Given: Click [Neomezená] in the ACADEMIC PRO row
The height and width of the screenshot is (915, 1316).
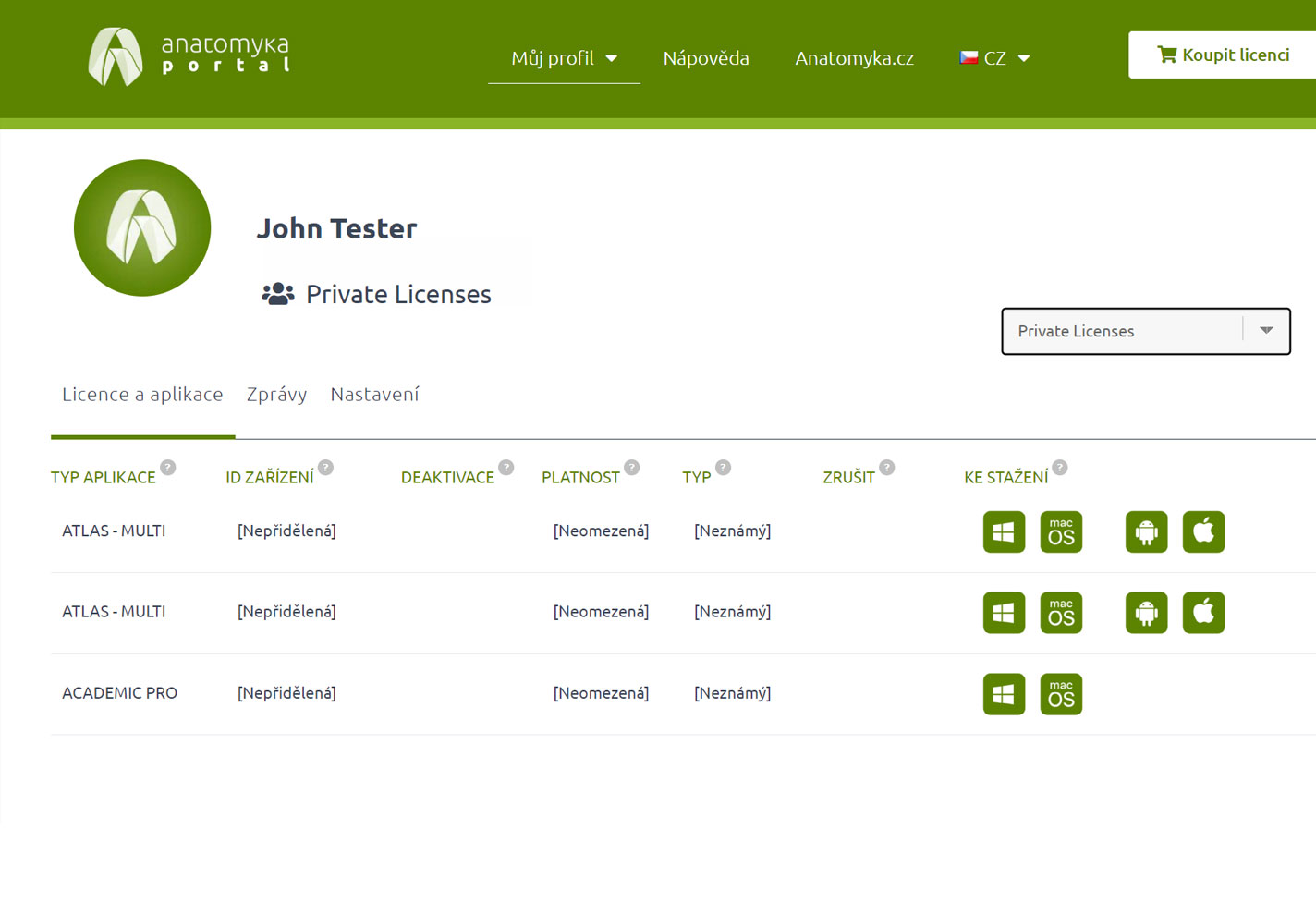Looking at the screenshot, I should click(x=601, y=693).
